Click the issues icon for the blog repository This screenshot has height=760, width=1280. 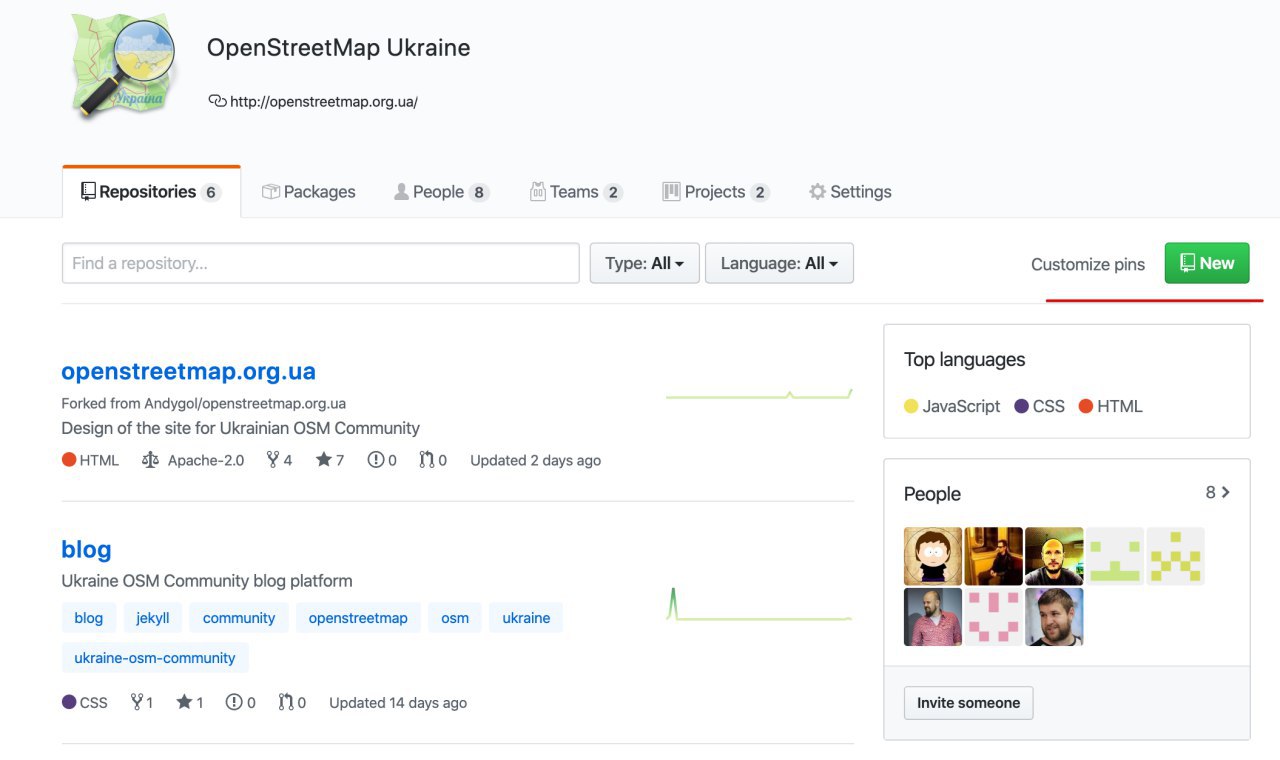tap(234, 702)
